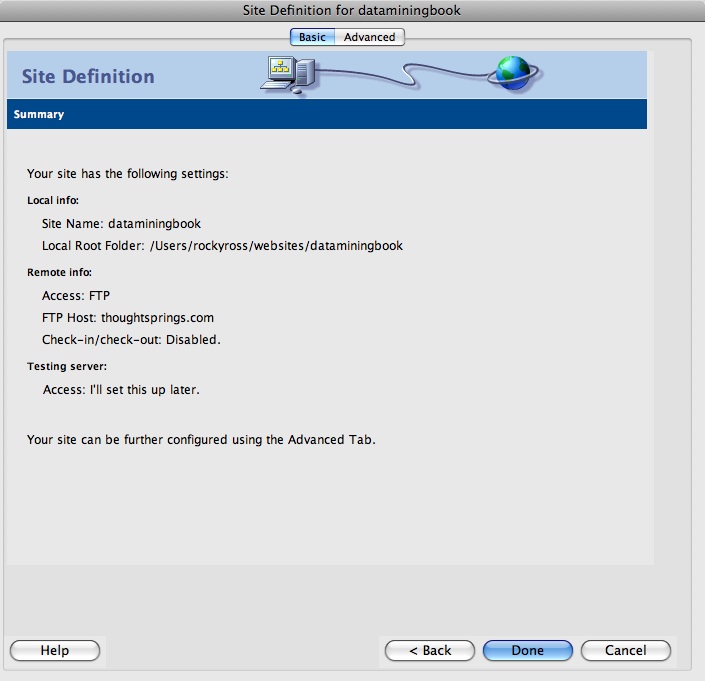This screenshot has height=681, width=705.
Task: Click the Done button
Action: 527,650
